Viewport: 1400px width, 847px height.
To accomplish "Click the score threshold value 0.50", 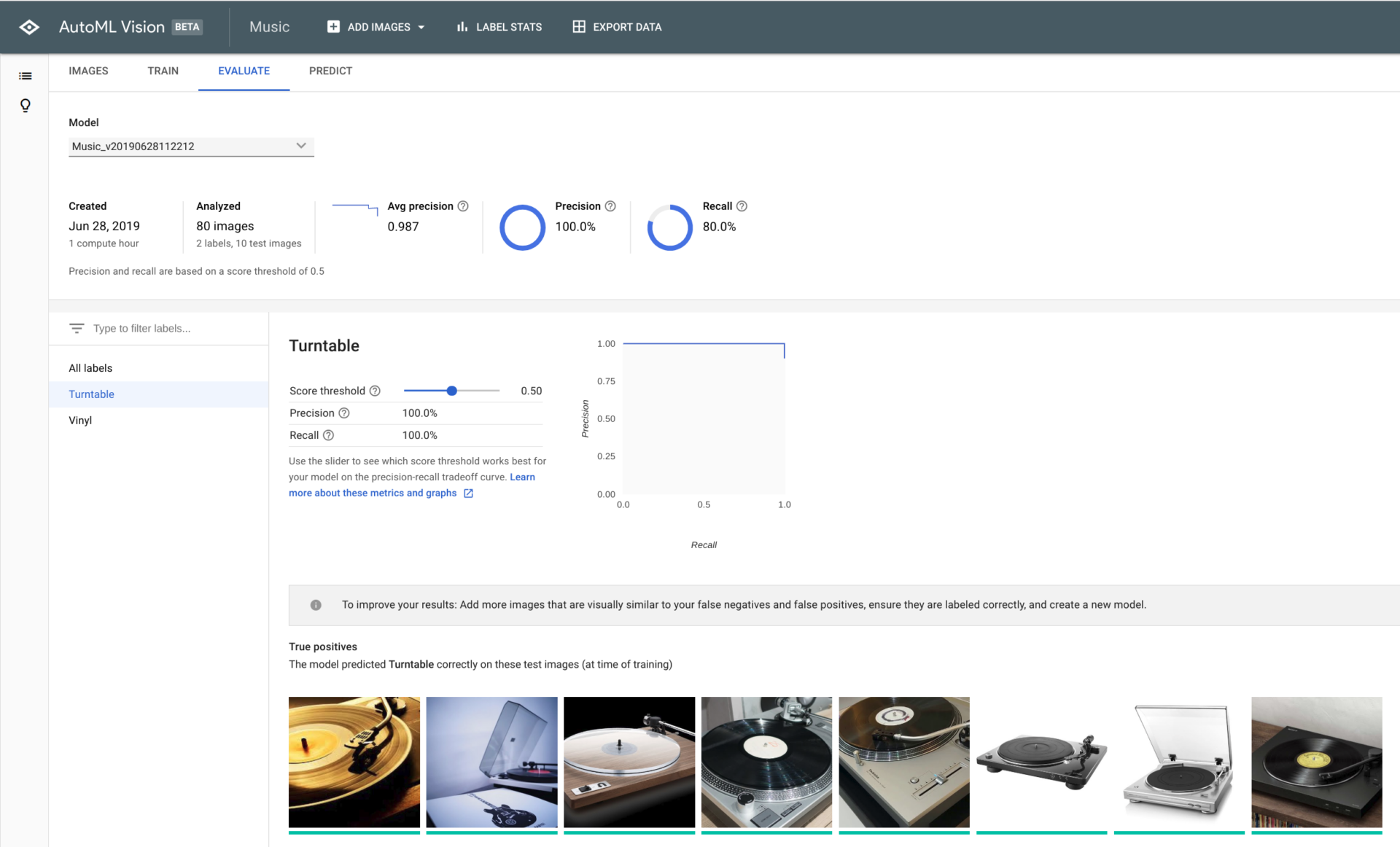I will coord(531,391).
